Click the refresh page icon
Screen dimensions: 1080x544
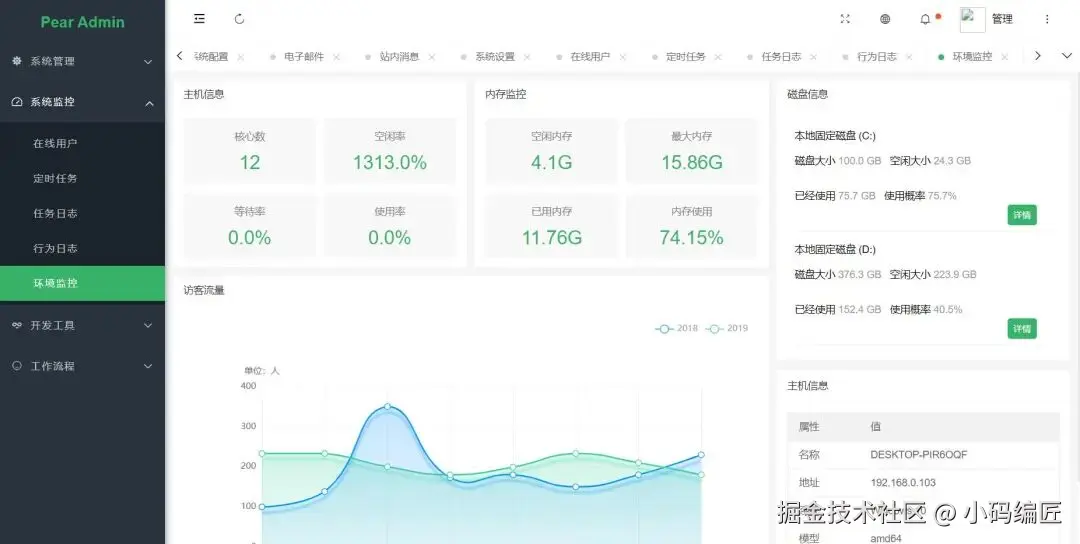[x=240, y=19]
